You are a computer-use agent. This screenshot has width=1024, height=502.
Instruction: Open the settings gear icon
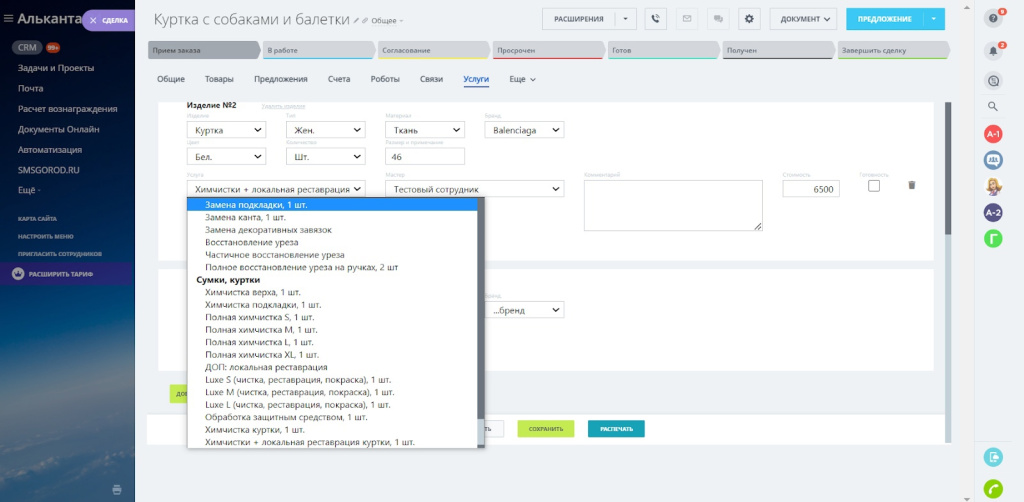click(x=749, y=19)
